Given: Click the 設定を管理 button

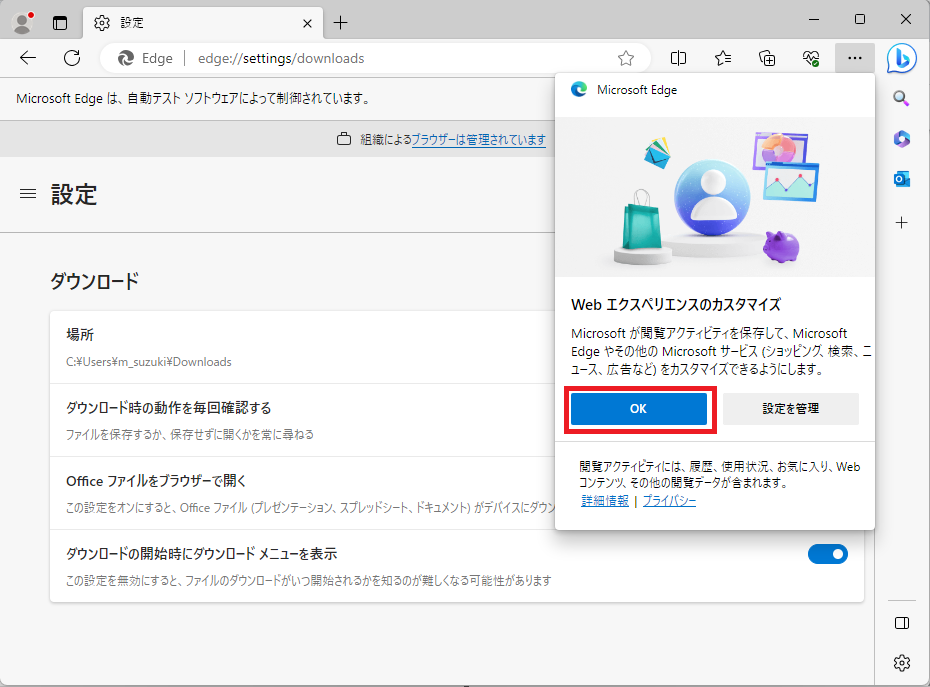Looking at the screenshot, I should pyautogui.click(x=791, y=409).
